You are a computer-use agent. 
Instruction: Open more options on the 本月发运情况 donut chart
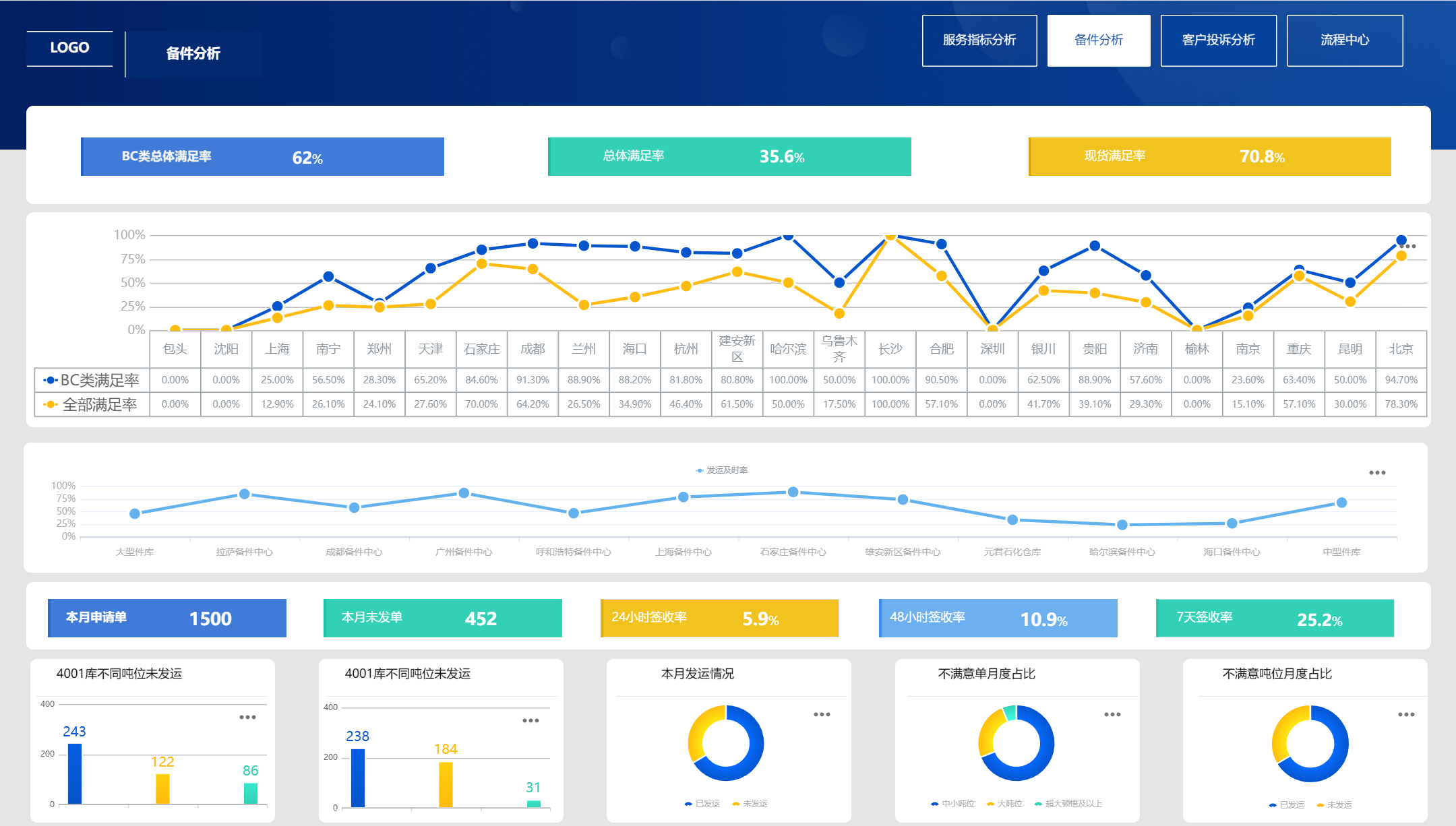(822, 715)
